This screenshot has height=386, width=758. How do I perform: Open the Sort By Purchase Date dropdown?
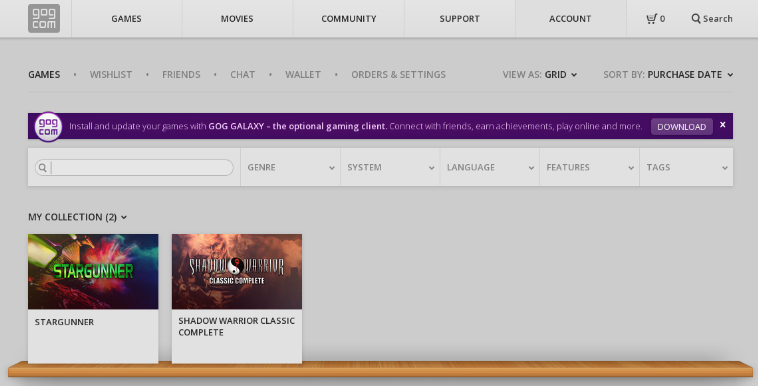pos(668,74)
